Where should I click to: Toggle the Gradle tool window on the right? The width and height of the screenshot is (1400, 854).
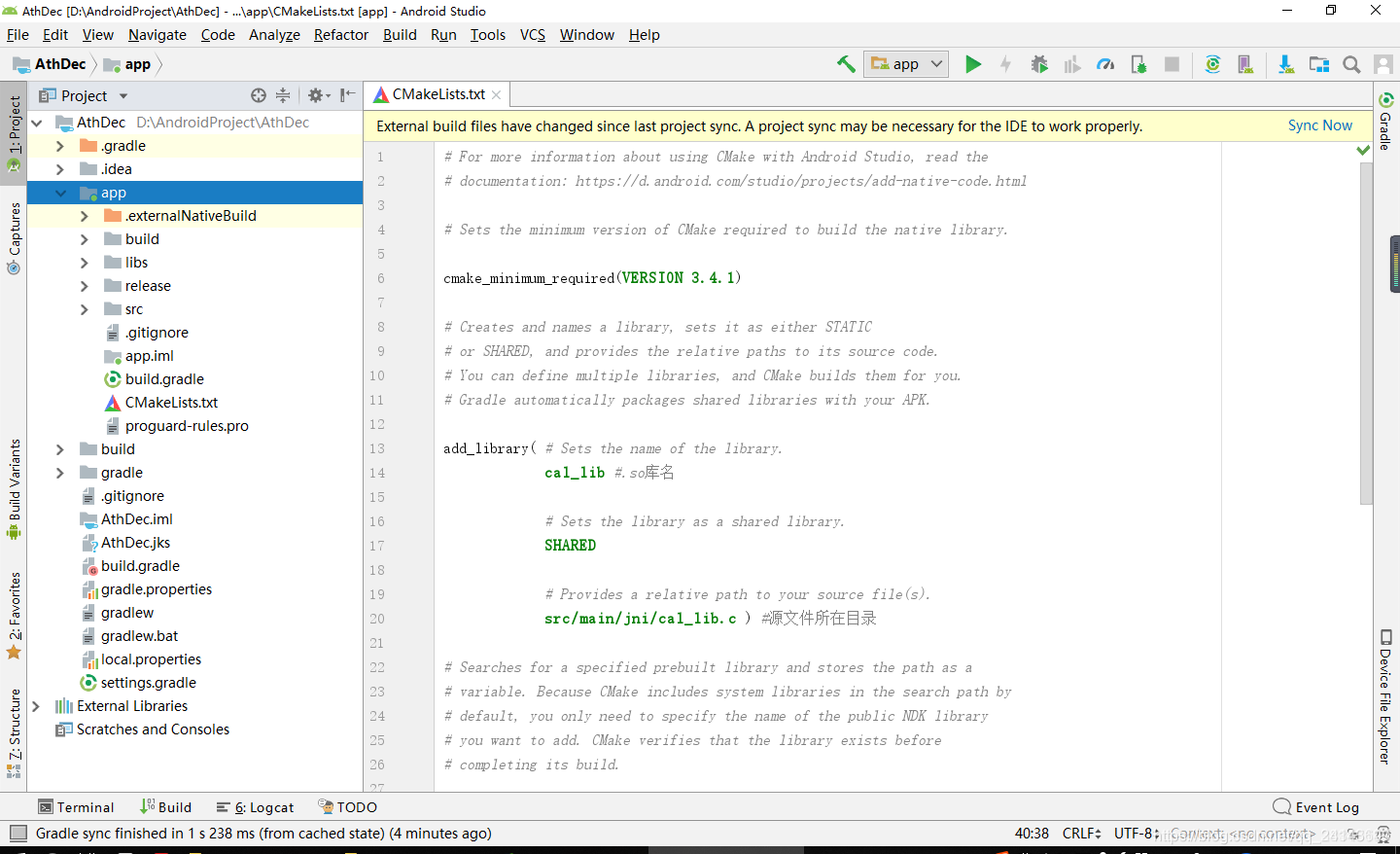tap(1386, 122)
